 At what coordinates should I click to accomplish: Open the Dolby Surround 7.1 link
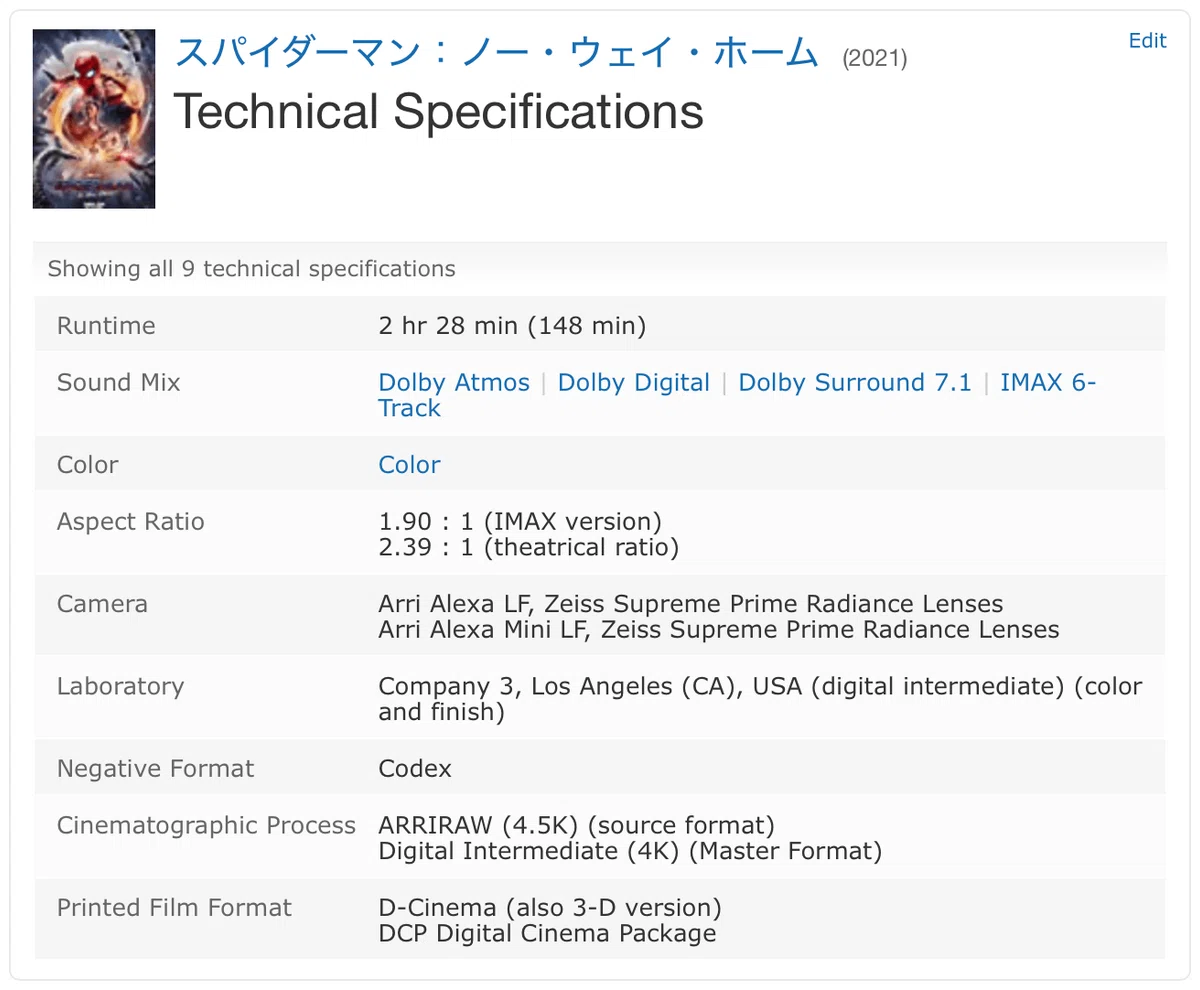855,383
